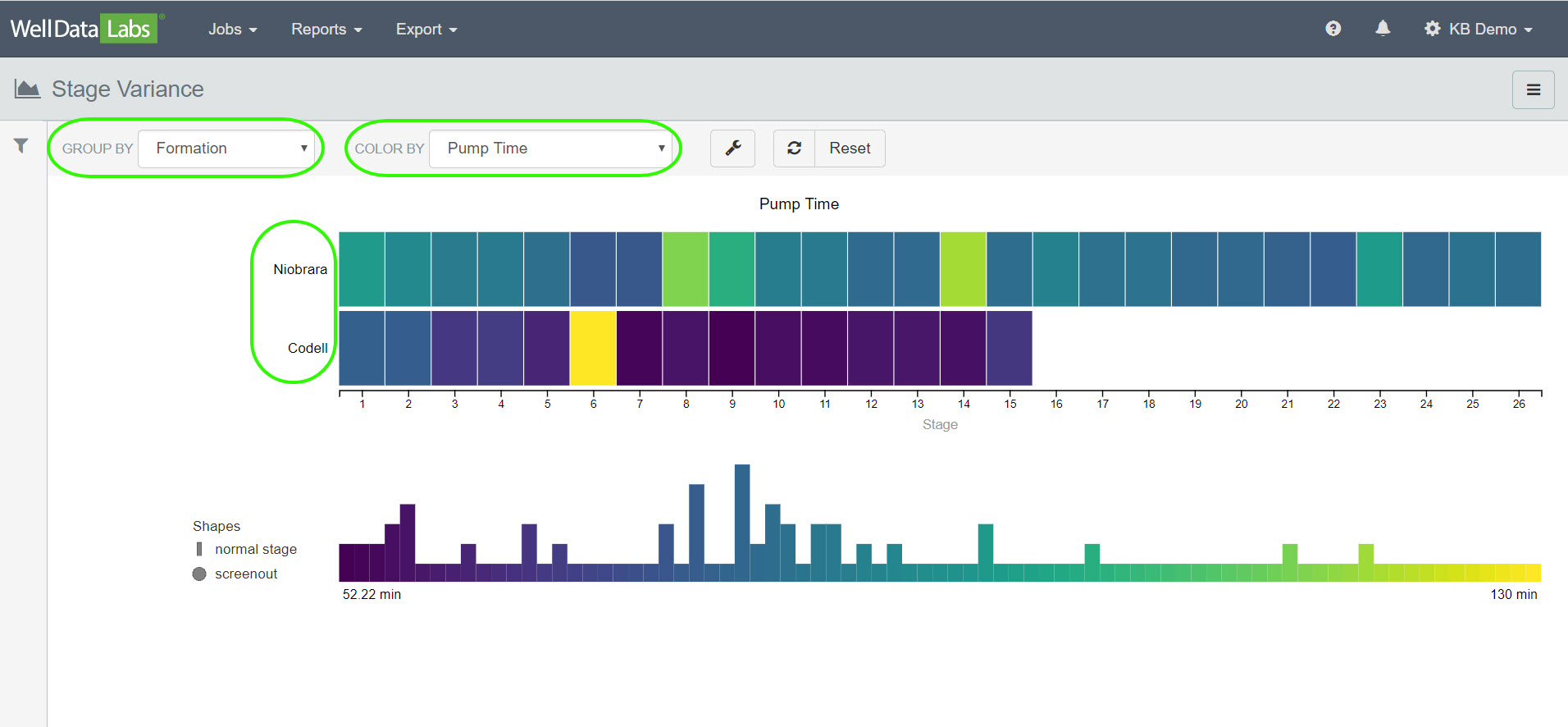
Task: Open the Reports menu
Action: [326, 29]
